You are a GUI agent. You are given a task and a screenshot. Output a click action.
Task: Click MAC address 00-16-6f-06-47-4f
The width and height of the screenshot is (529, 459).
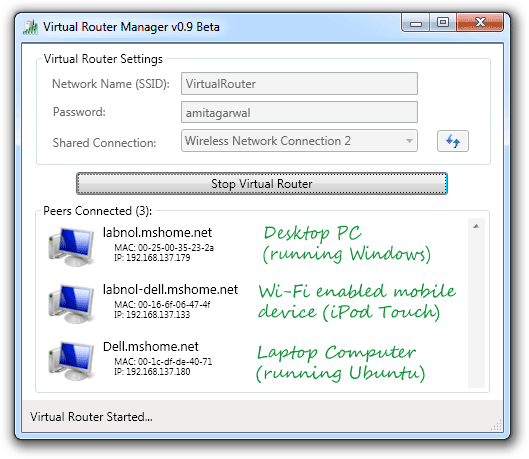[x=162, y=305]
